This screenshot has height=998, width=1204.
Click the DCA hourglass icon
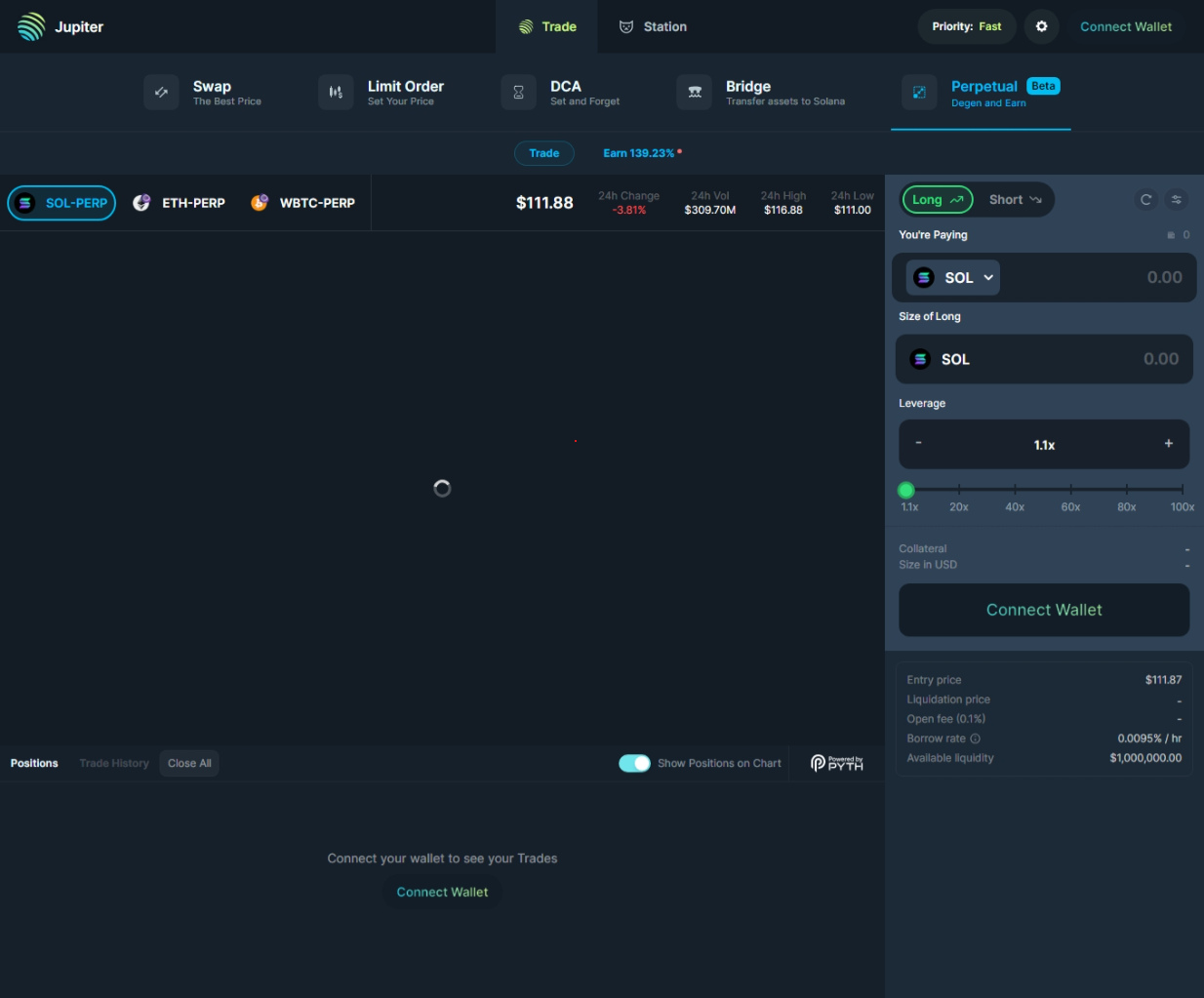518,93
